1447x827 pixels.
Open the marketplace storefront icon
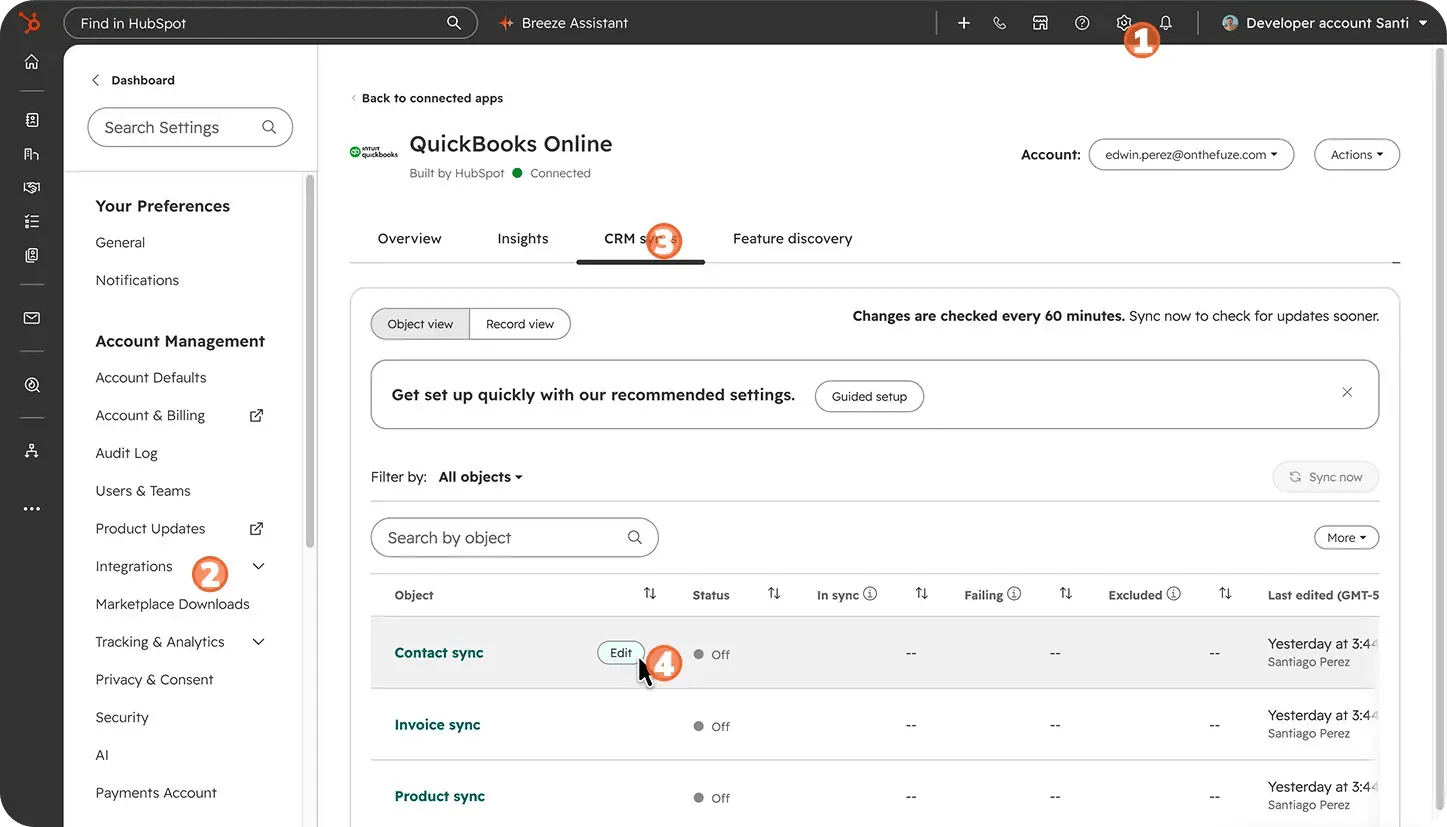click(x=1041, y=23)
